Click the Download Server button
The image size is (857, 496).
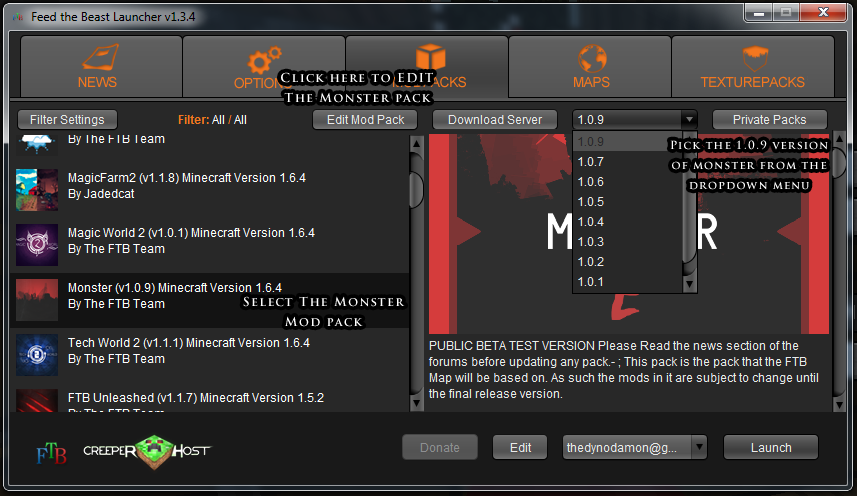click(x=495, y=120)
